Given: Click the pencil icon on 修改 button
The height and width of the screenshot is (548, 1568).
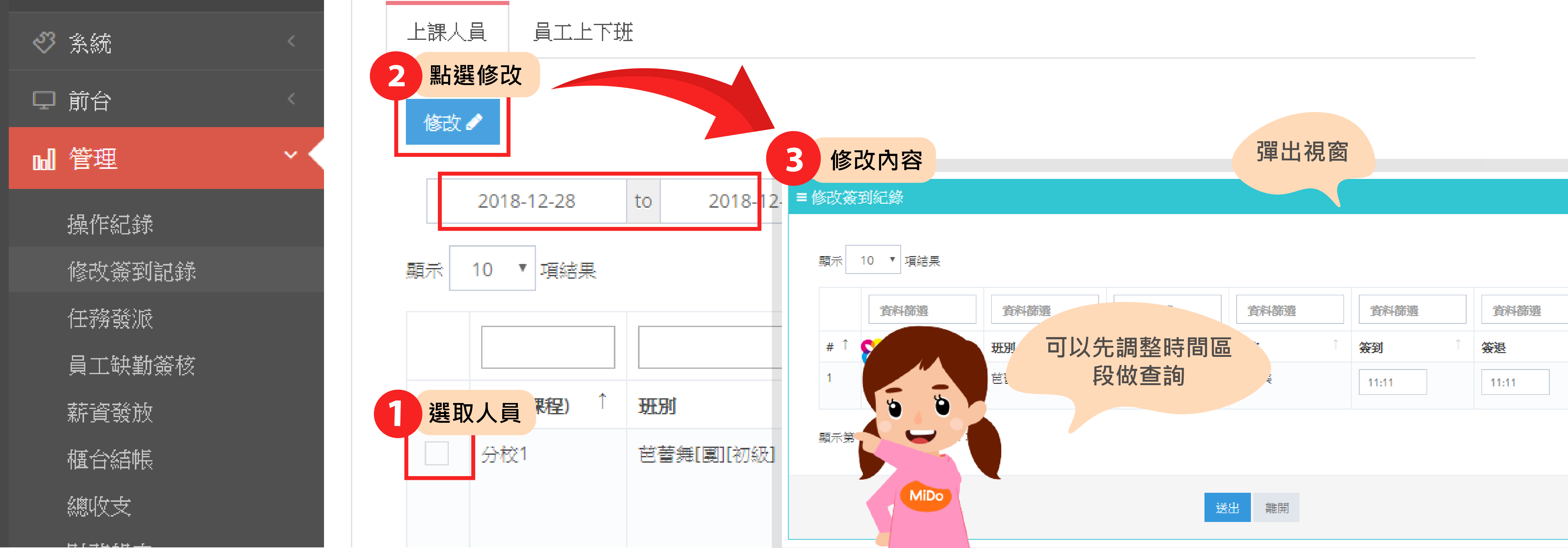Looking at the screenshot, I should pos(474,122).
